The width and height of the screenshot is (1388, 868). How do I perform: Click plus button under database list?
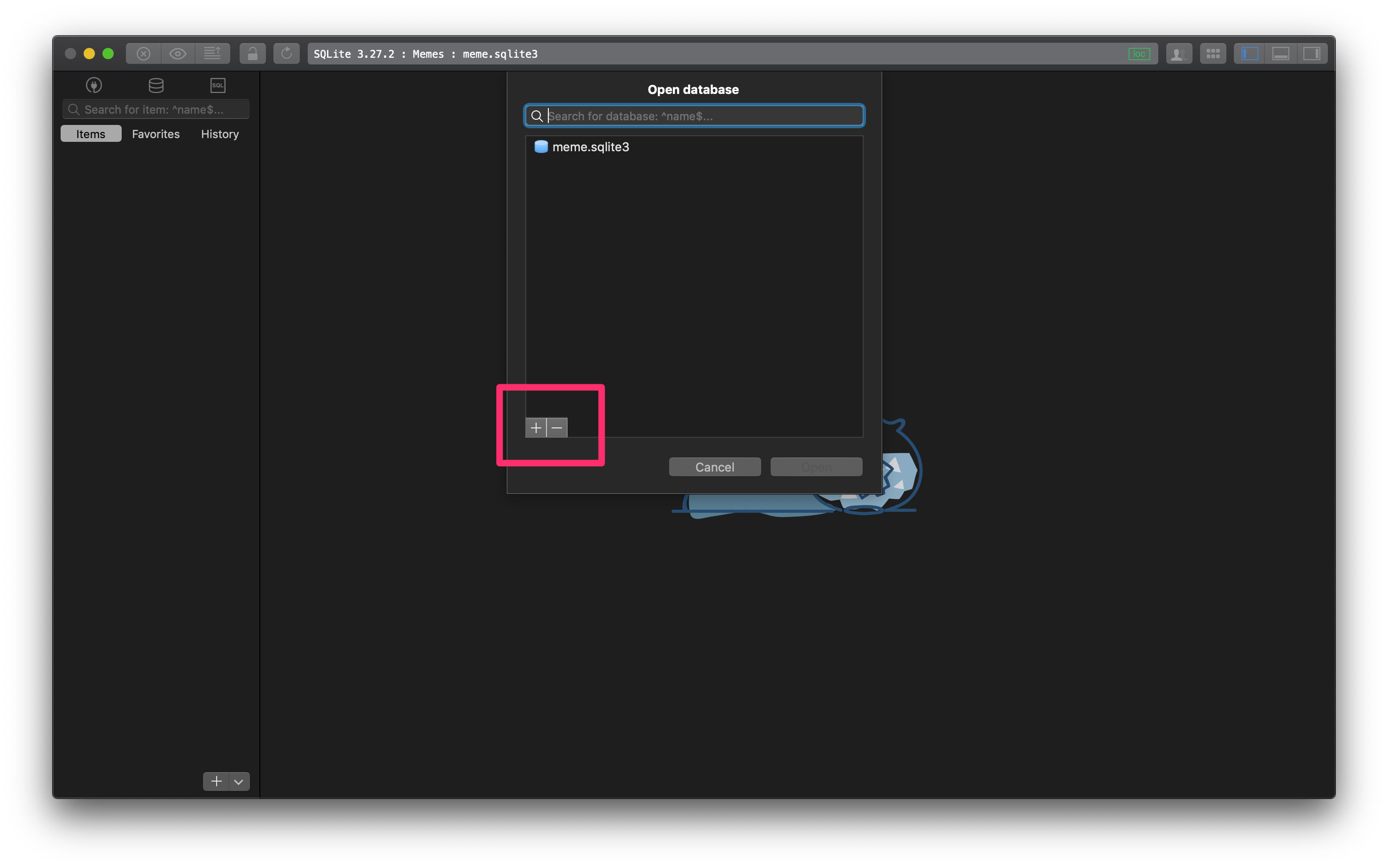536,428
